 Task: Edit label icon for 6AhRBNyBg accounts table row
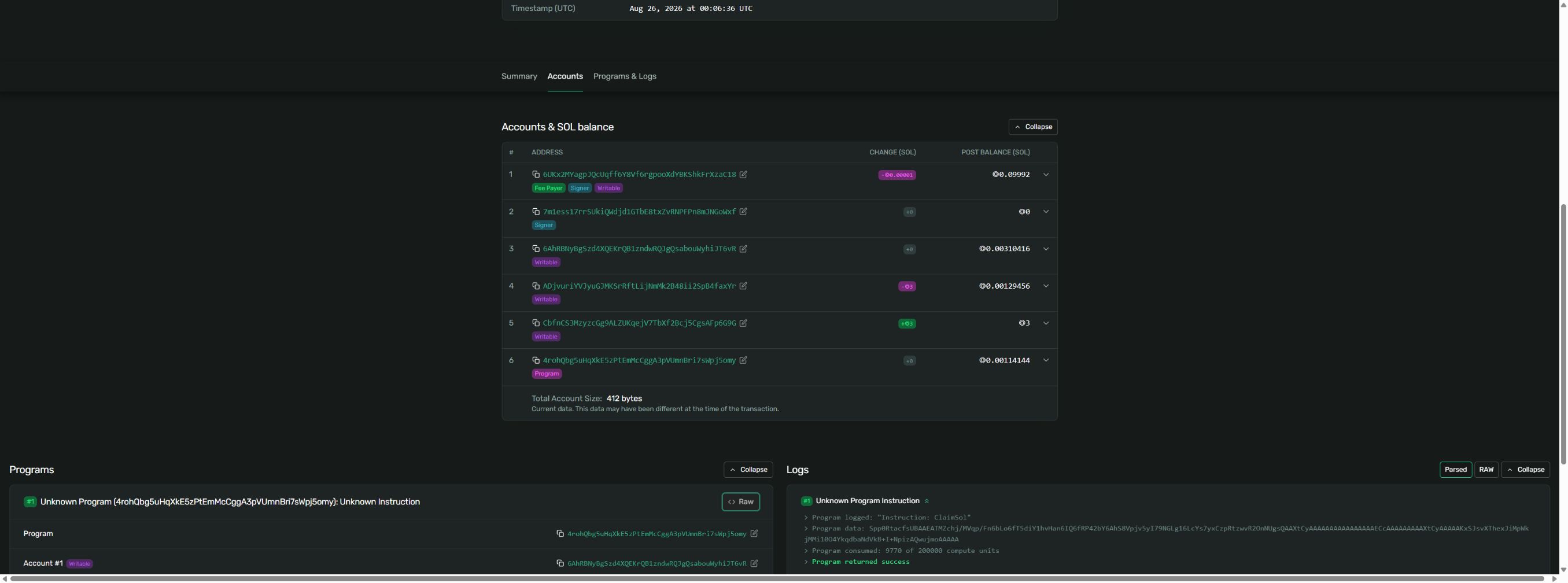coord(743,249)
